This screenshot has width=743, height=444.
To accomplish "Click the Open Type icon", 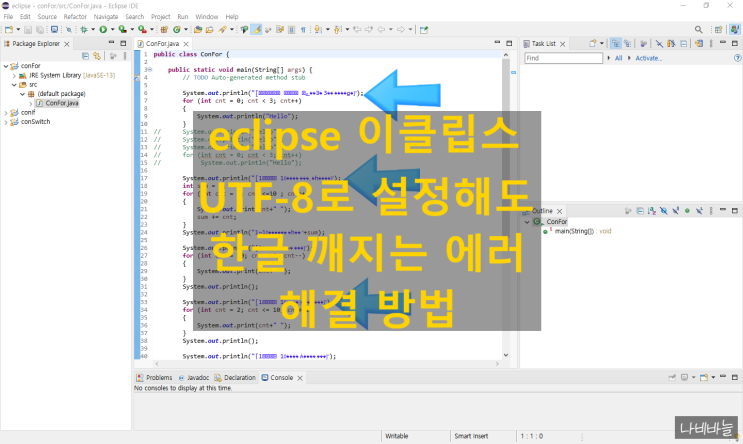I will pos(198,29).
